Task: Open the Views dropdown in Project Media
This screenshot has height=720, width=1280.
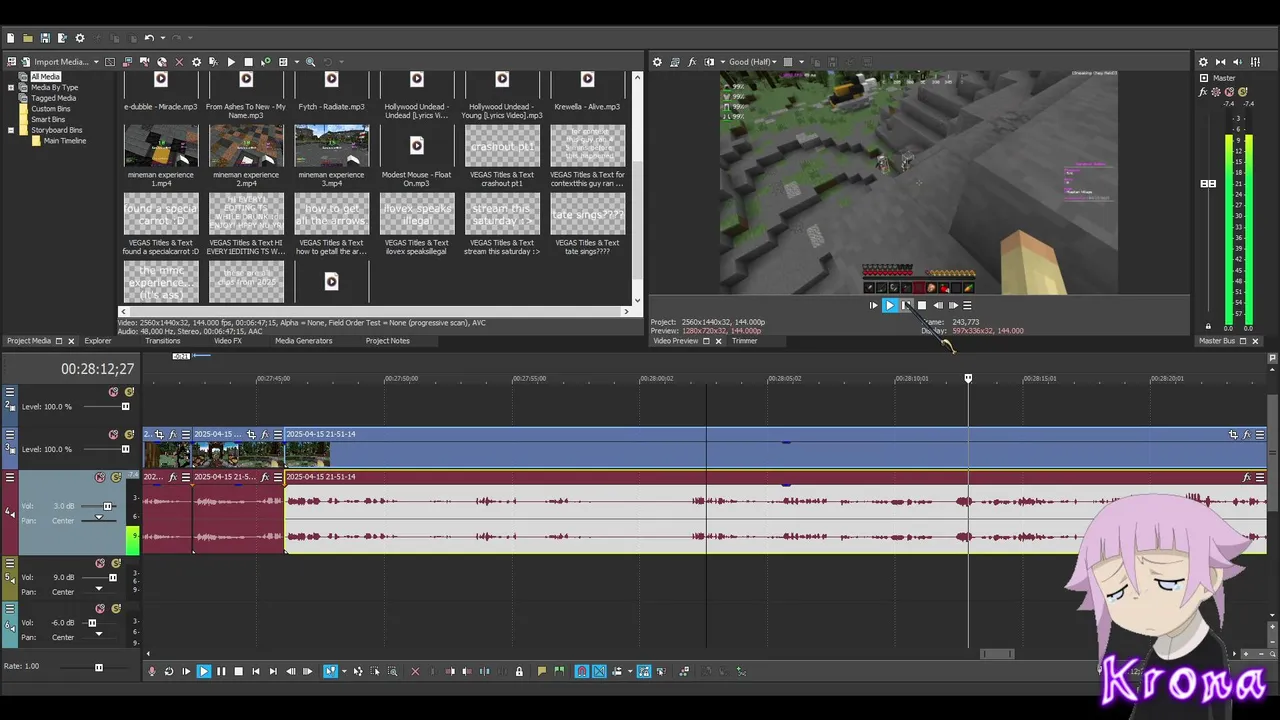Action: coord(296,62)
